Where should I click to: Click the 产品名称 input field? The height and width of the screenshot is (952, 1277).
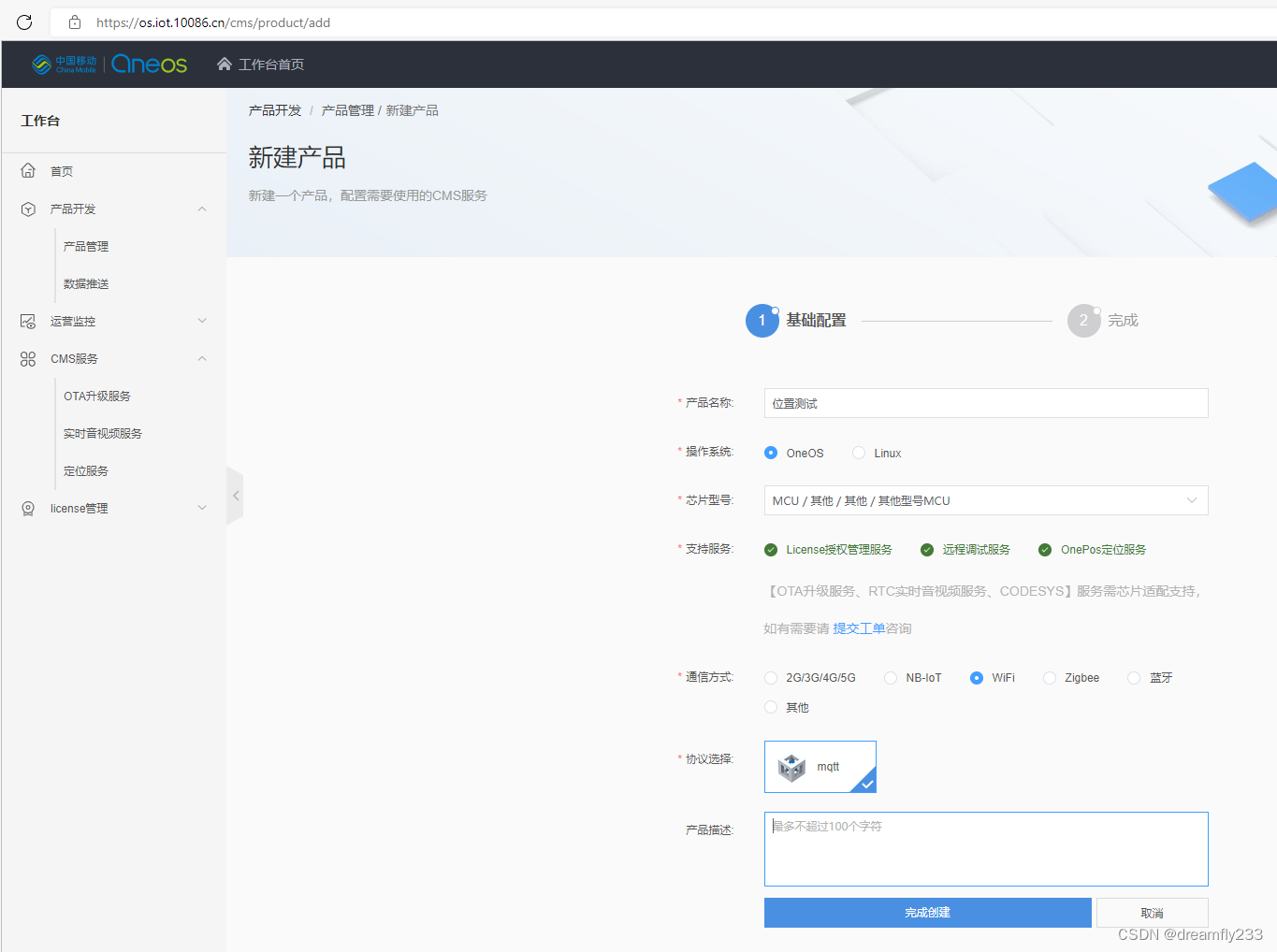(986, 403)
